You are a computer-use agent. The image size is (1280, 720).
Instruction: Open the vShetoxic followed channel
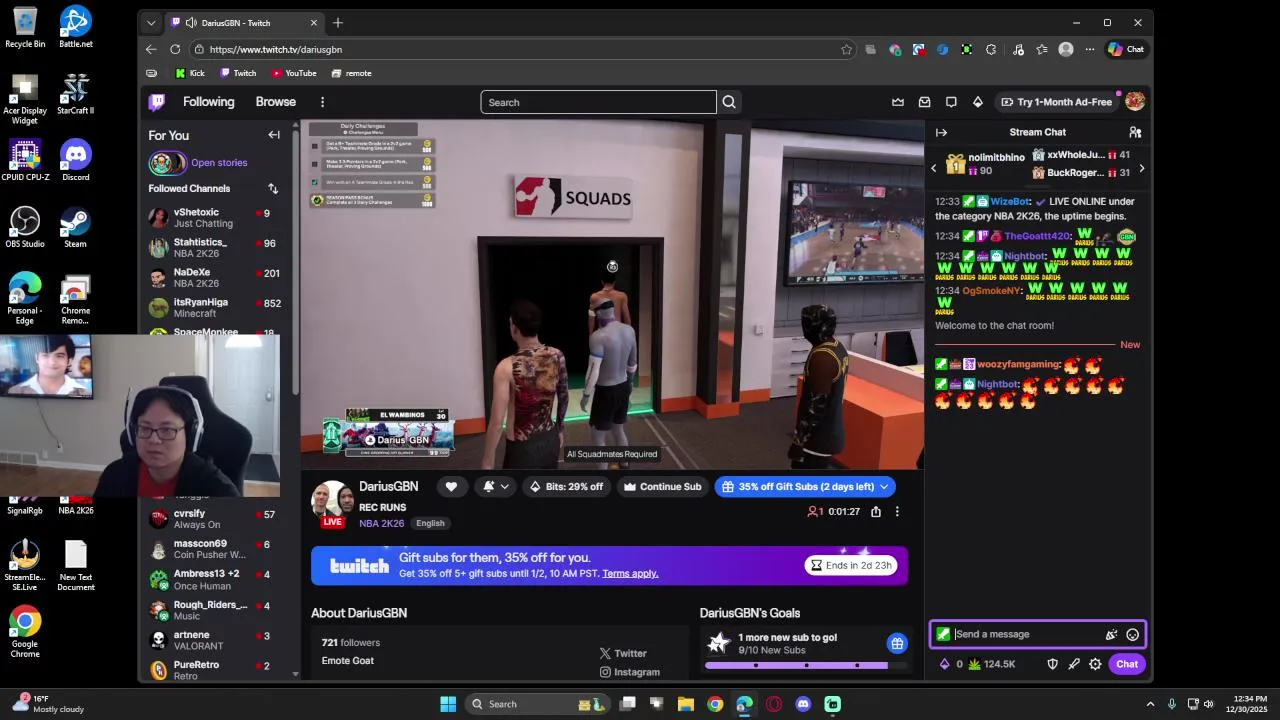coord(215,218)
